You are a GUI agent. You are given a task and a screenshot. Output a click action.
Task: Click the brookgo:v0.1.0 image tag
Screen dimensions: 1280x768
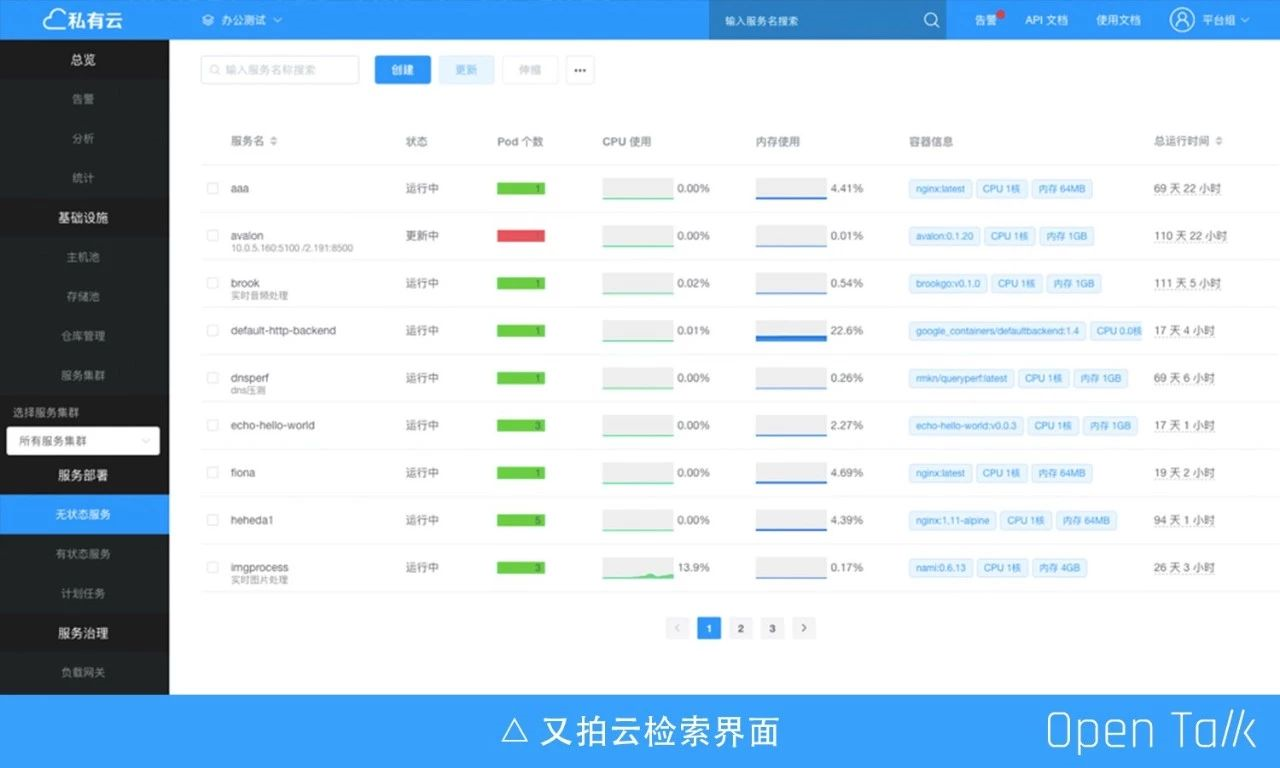coord(948,283)
